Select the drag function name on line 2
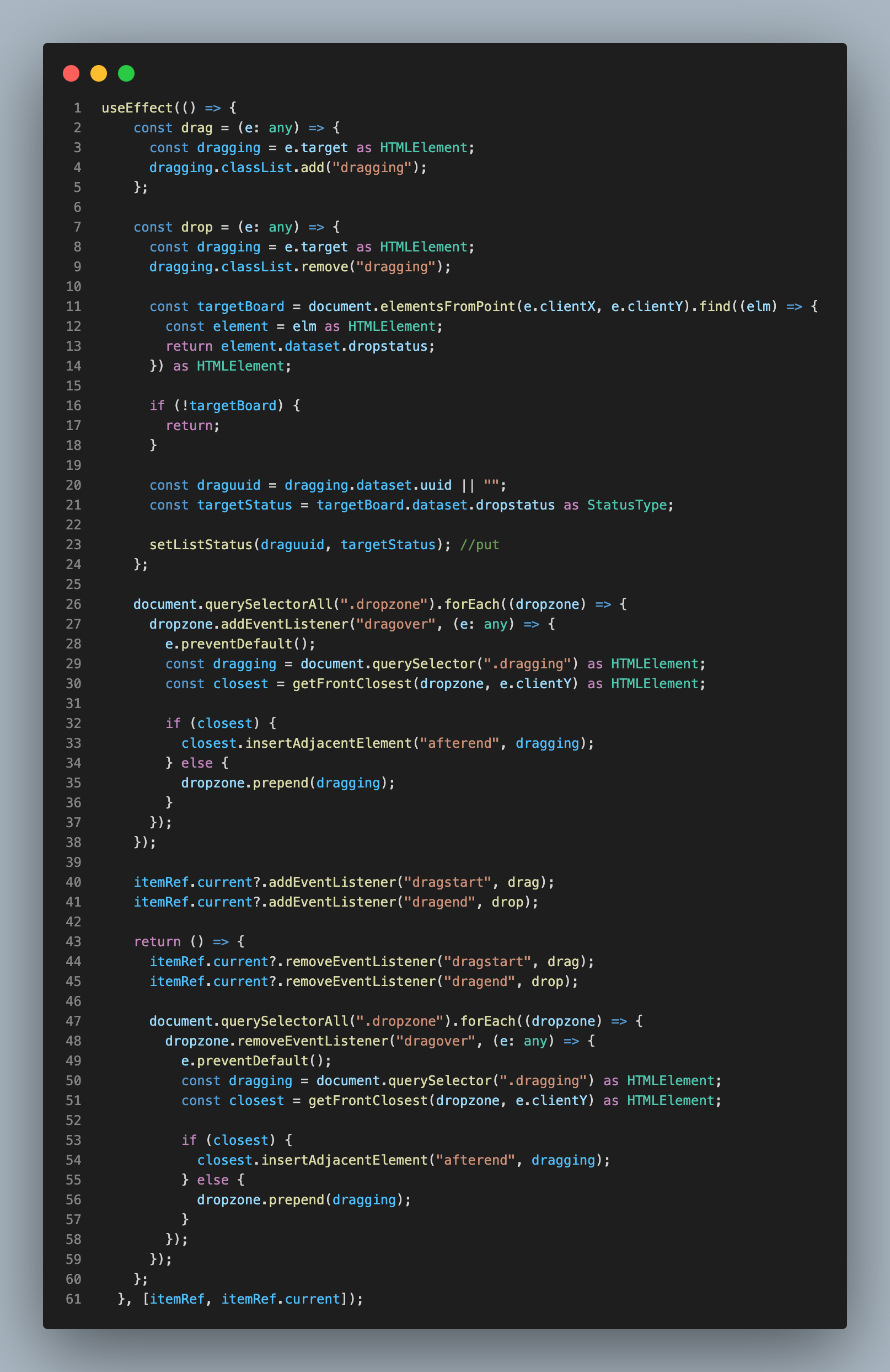 coord(199,127)
